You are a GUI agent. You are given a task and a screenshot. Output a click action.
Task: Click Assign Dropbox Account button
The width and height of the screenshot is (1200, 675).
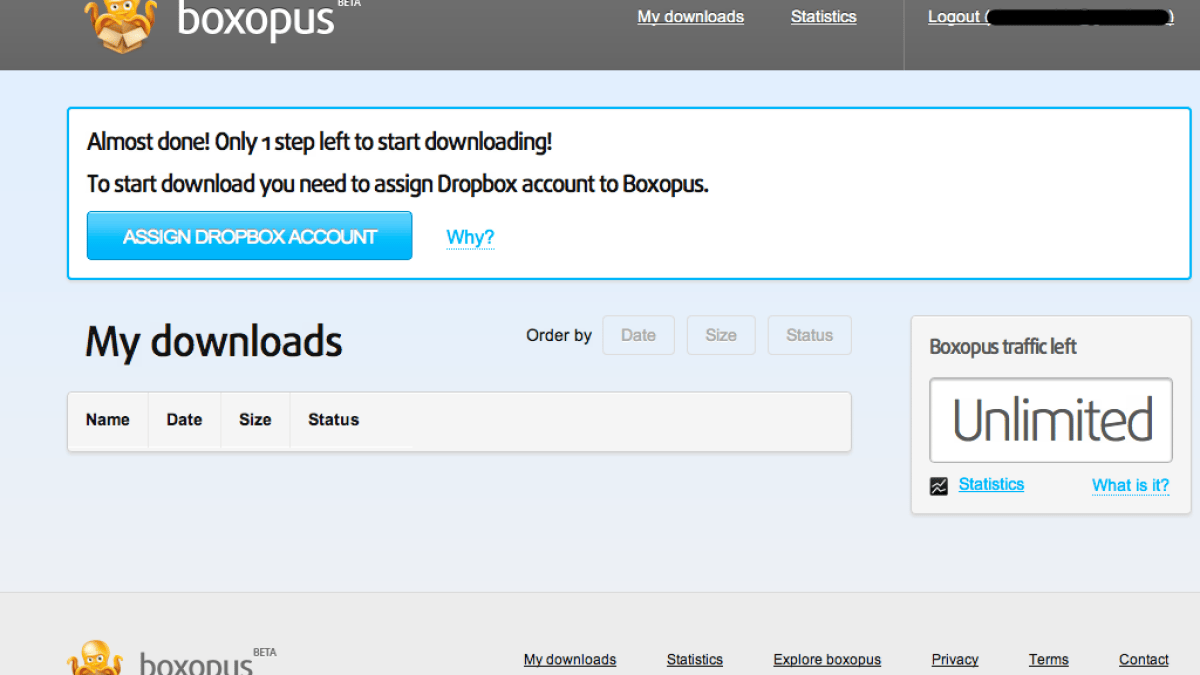[250, 236]
